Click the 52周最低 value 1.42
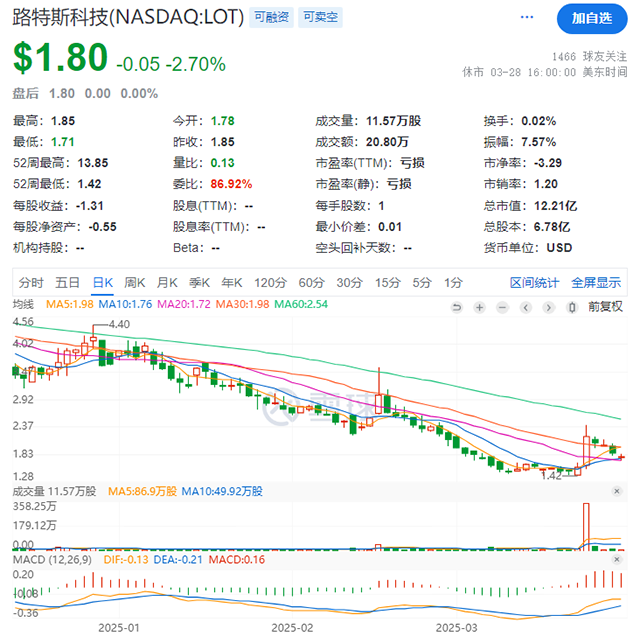Screen dimensions: 640x636 tap(89, 184)
